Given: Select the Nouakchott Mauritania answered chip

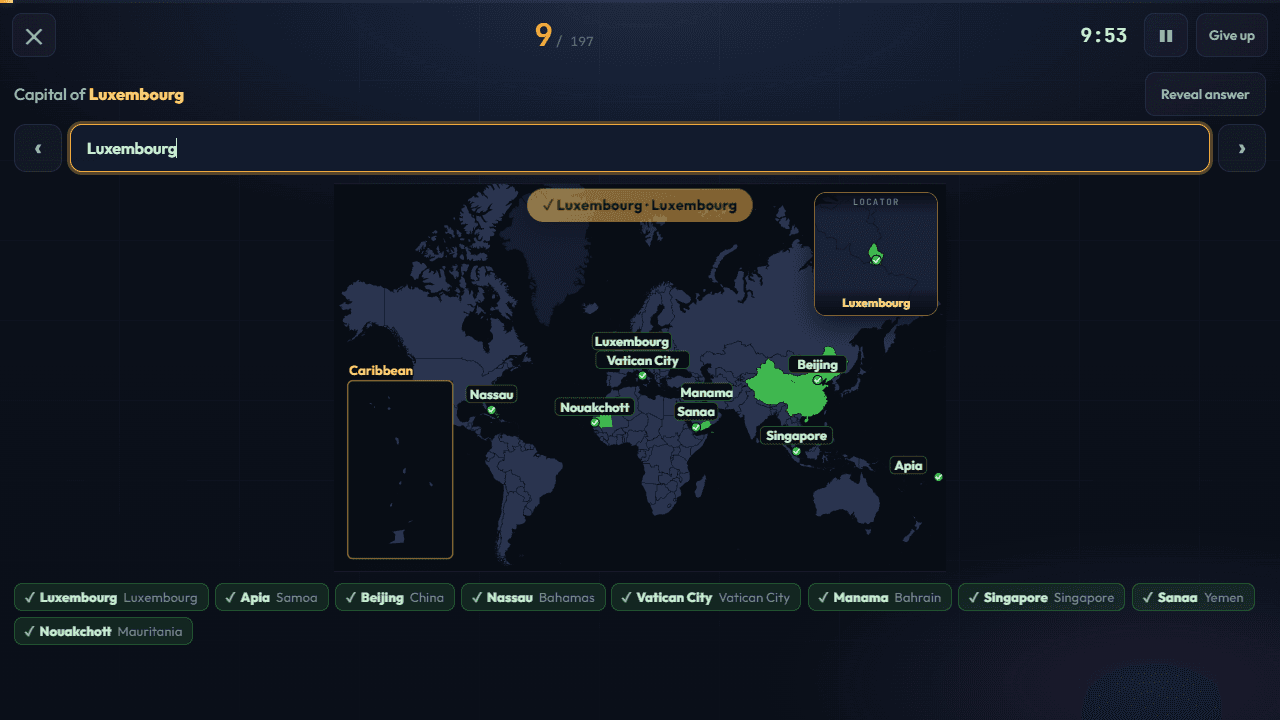Looking at the screenshot, I should 103,632.
